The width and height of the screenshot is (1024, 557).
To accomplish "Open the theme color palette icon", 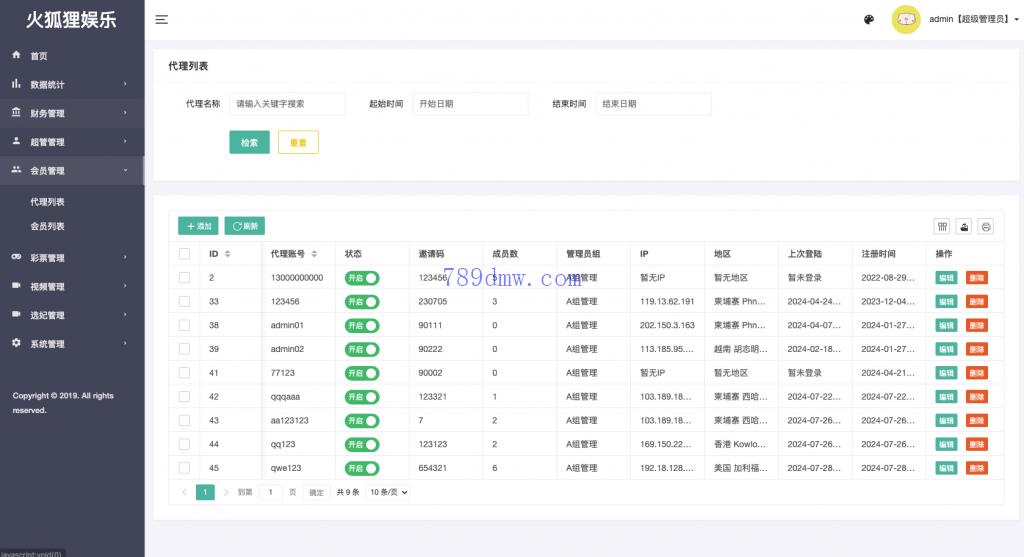I will tap(868, 19).
